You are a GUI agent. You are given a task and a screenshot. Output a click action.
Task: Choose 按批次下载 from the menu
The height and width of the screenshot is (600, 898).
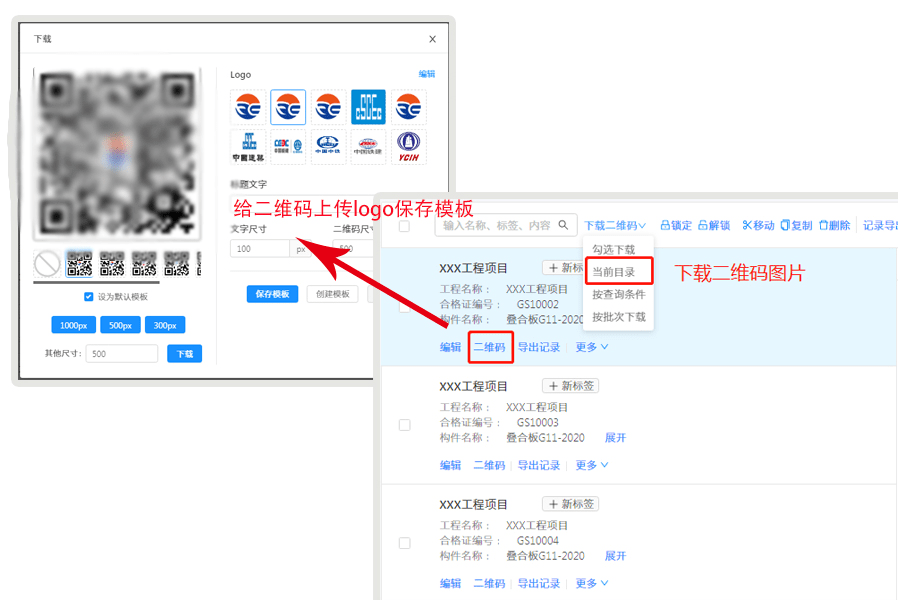[619, 317]
